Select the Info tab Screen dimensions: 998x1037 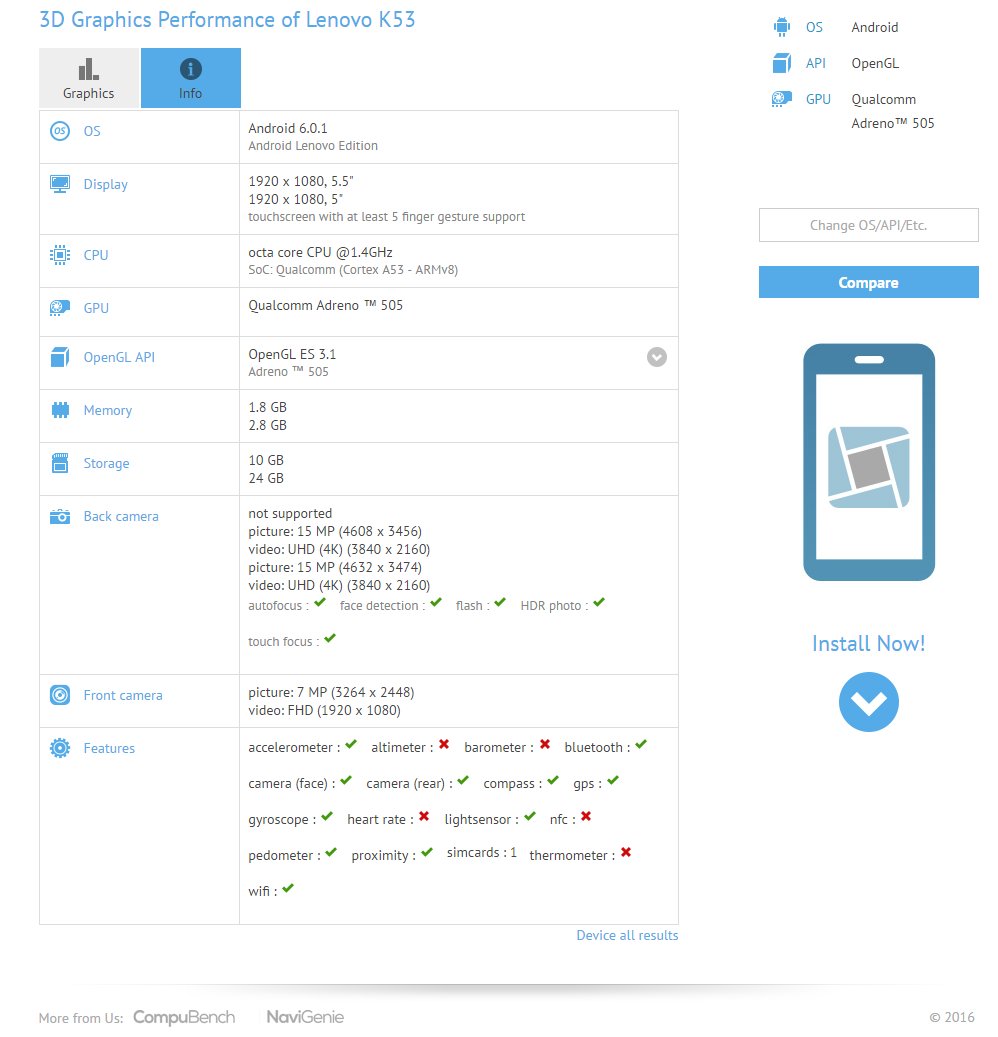tap(190, 78)
